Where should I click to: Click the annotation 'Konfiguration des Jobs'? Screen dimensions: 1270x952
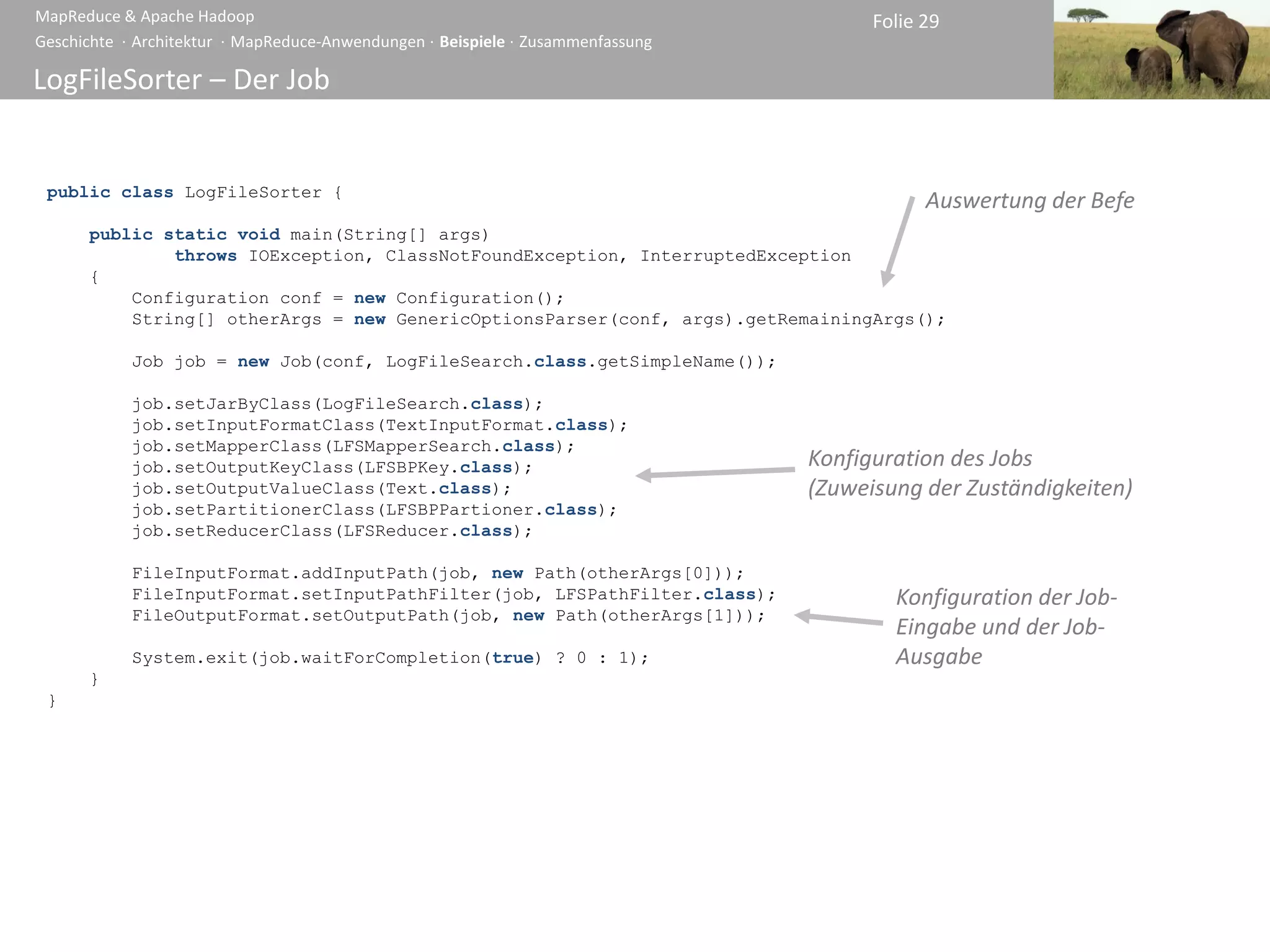click(x=920, y=459)
